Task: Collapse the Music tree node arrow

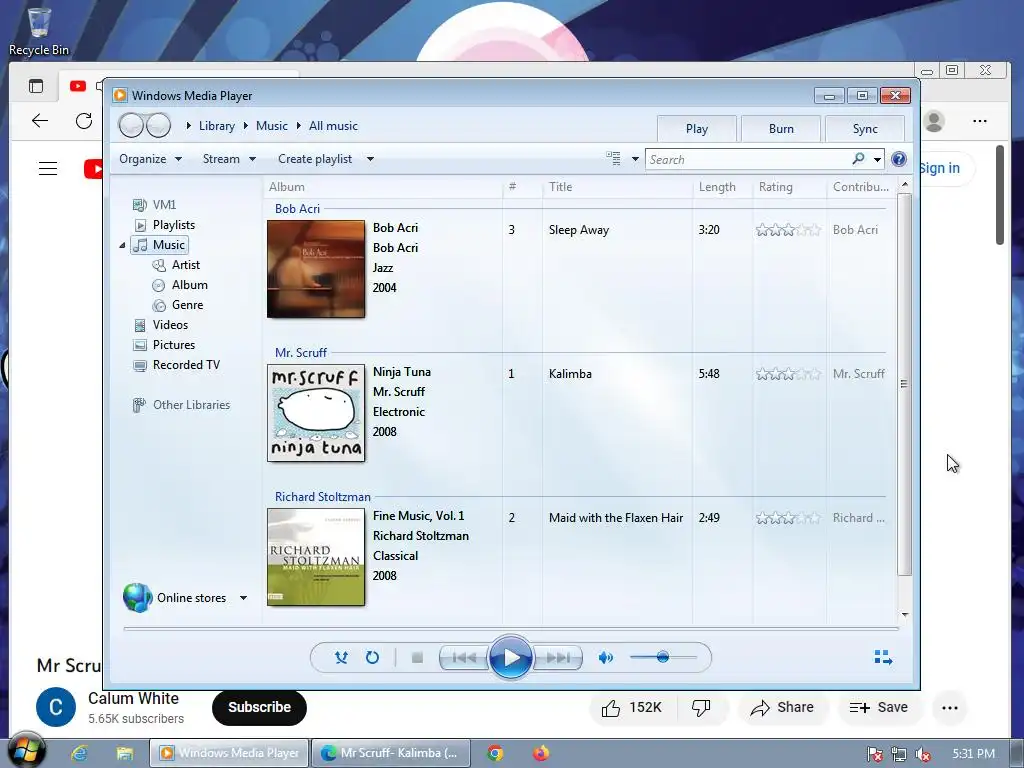Action: point(122,245)
